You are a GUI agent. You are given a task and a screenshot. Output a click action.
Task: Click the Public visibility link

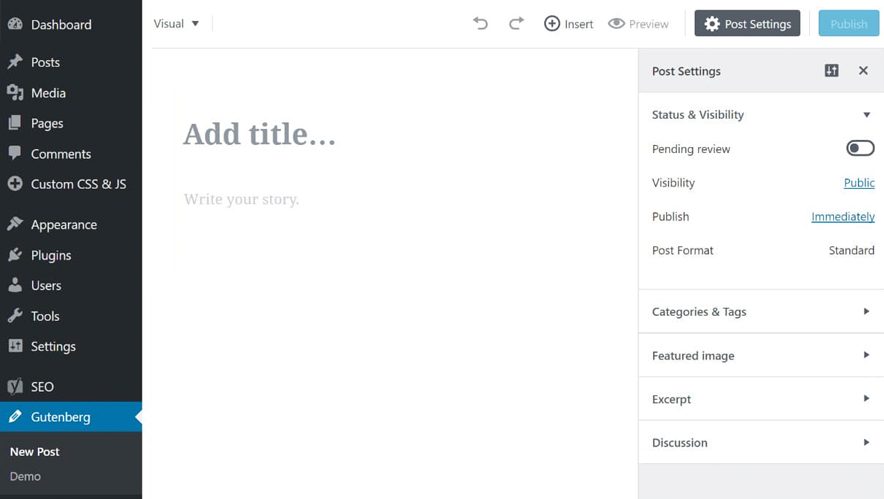859,183
